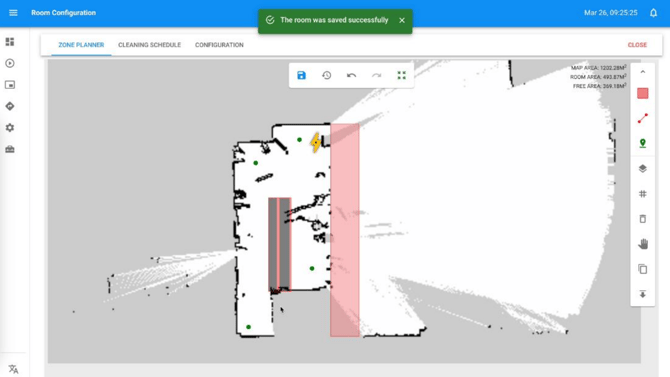The image size is (670, 377).
Task: Click the yellow charging station marker
Action: click(316, 142)
